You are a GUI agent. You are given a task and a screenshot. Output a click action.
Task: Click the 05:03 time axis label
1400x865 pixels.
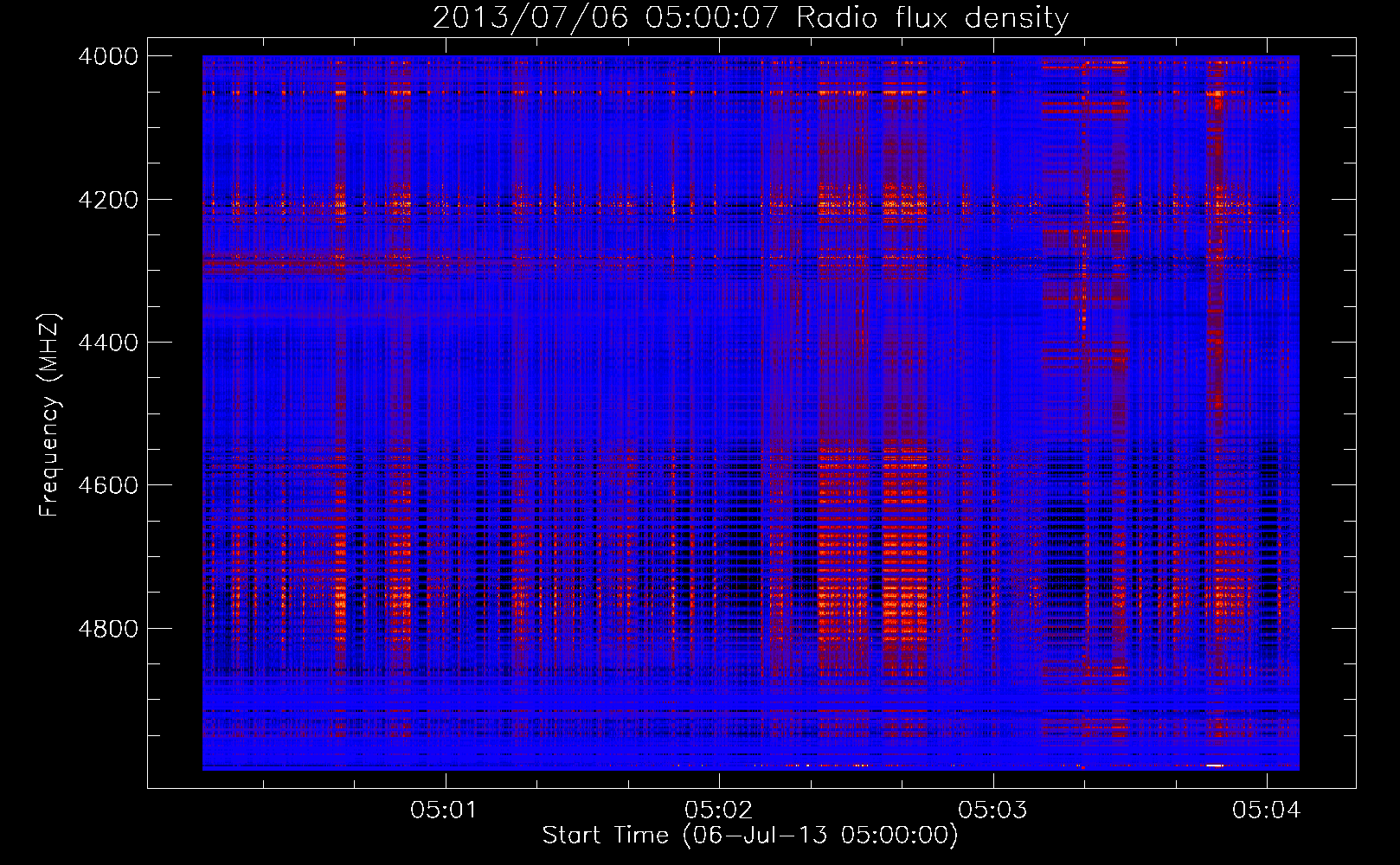click(x=992, y=811)
